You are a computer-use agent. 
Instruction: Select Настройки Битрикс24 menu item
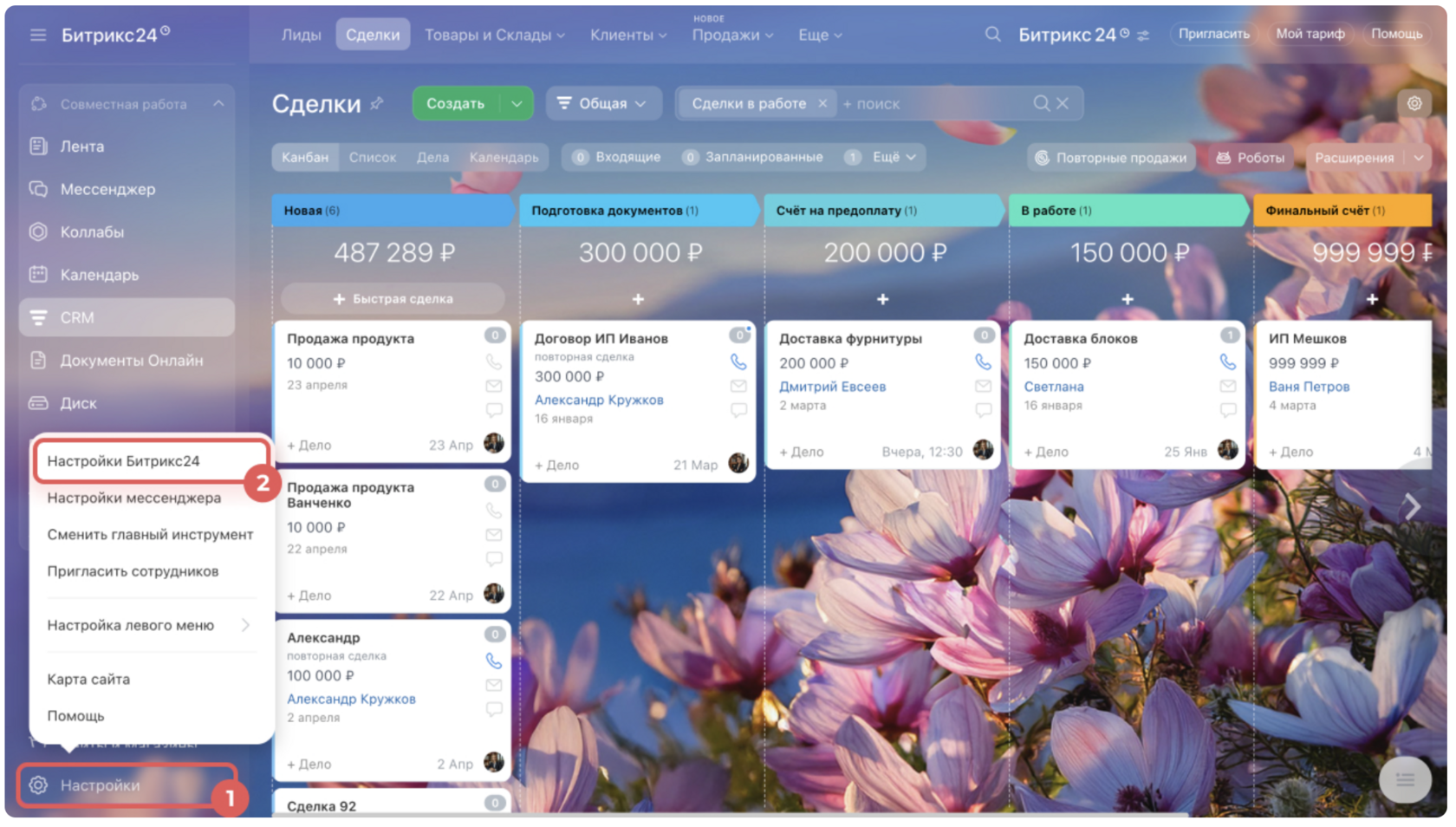point(151,460)
